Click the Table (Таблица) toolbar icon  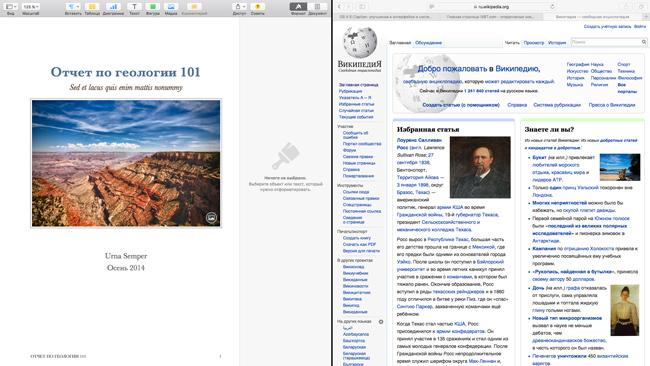click(92, 7)
